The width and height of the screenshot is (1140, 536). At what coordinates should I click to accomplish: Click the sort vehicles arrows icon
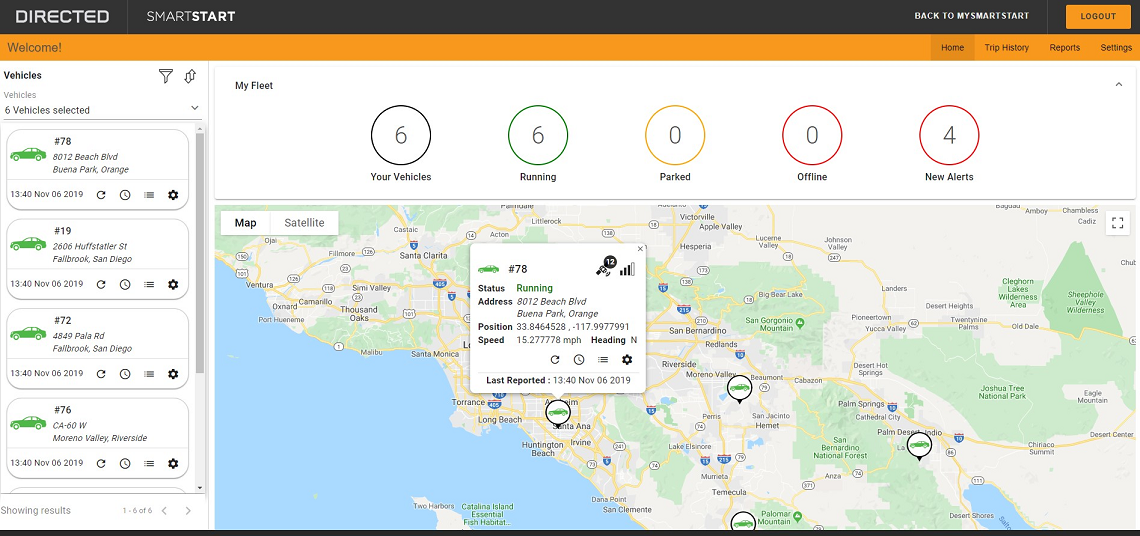click(x=190, y=76)
